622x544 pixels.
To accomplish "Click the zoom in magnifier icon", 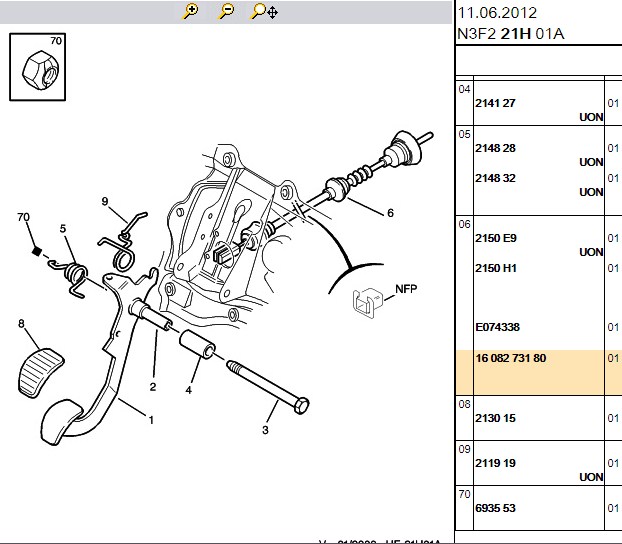I will pos(190,11).
